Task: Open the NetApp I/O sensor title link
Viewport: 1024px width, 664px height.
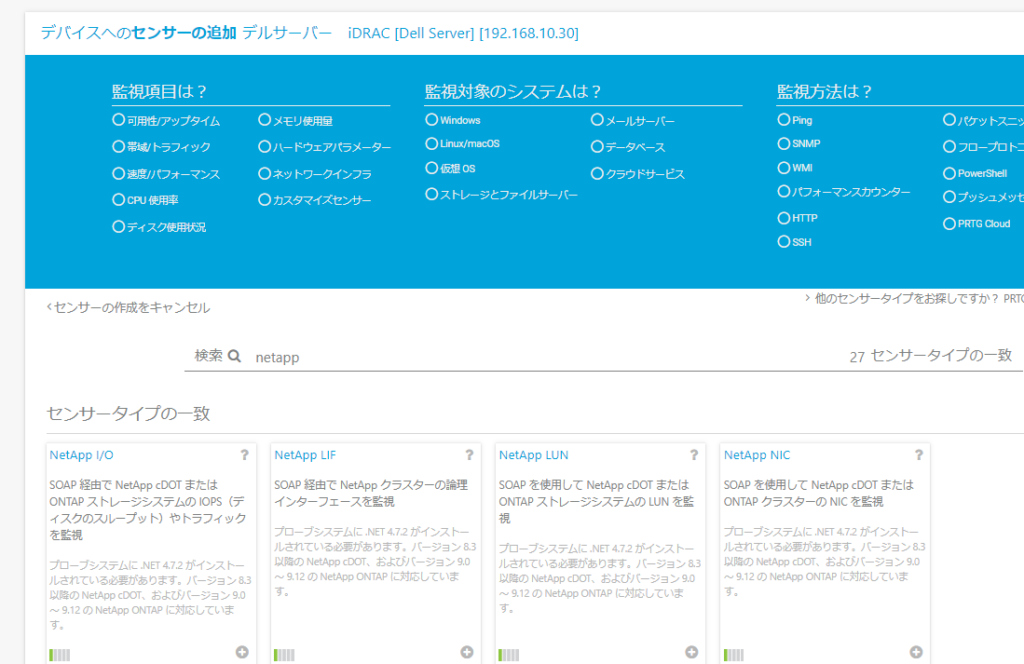Action: click(x=81, y=455)
